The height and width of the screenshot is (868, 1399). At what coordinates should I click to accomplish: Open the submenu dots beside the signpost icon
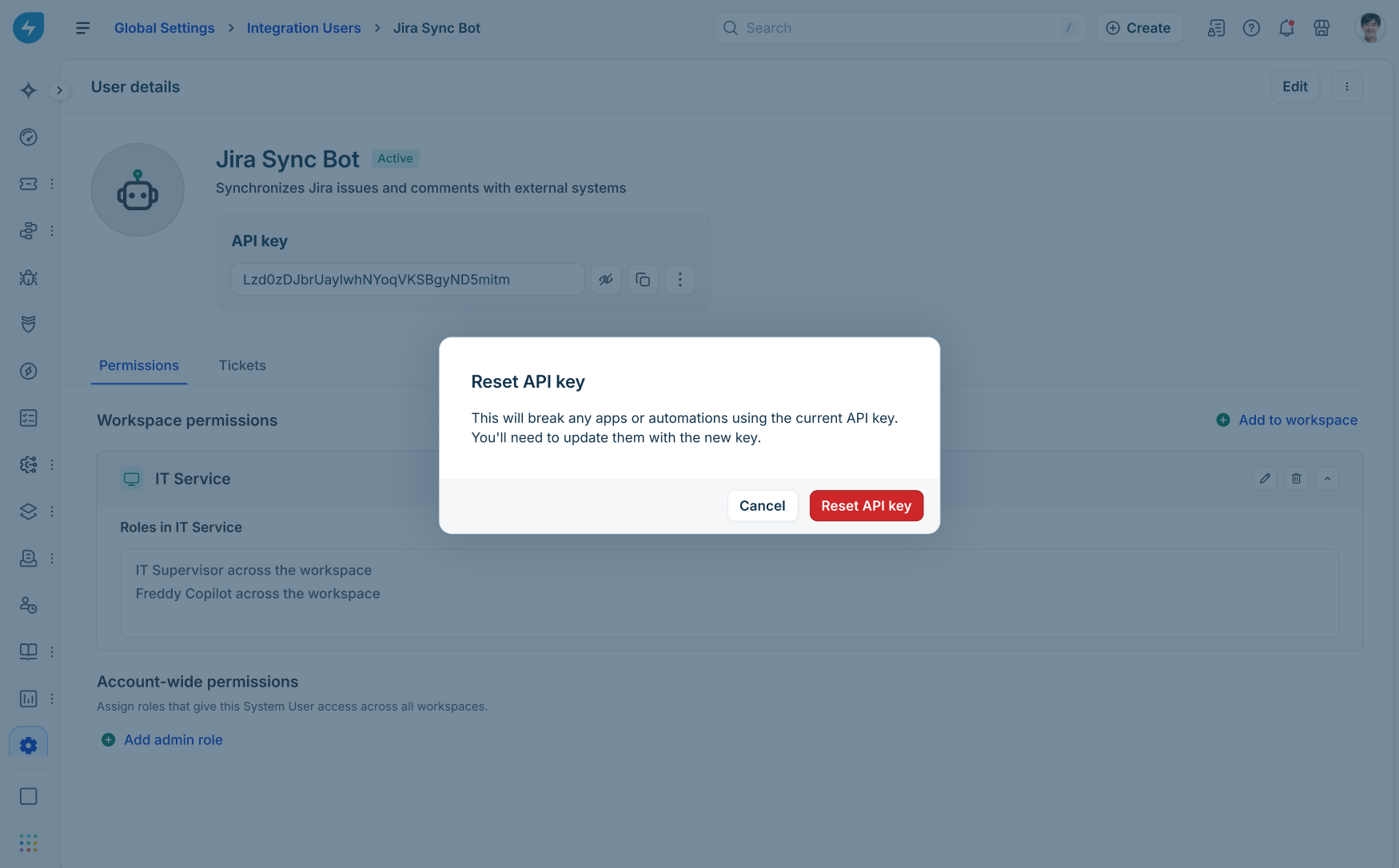point(52,231)
